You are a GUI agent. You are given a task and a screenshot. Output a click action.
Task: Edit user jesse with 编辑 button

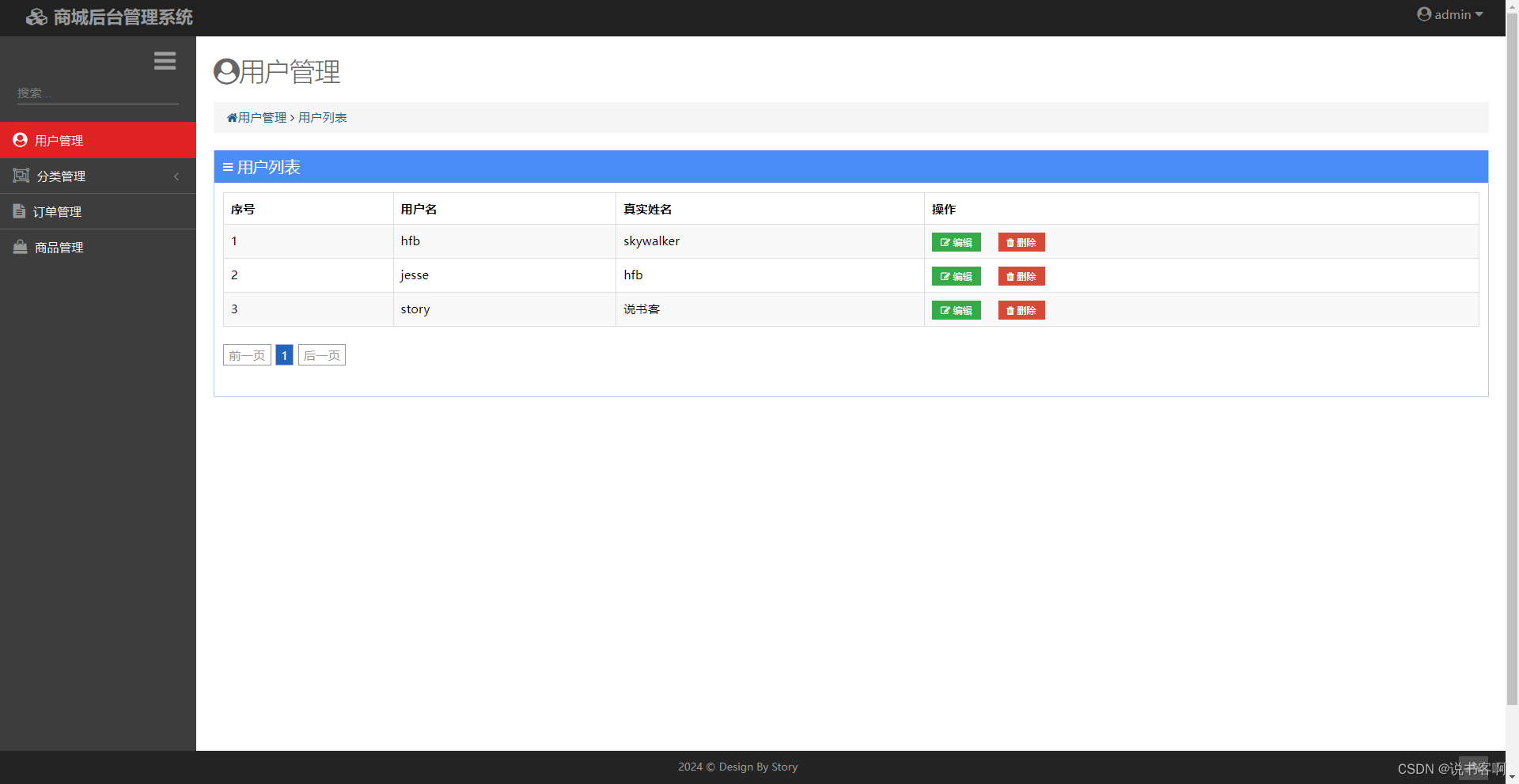(956, 276)
